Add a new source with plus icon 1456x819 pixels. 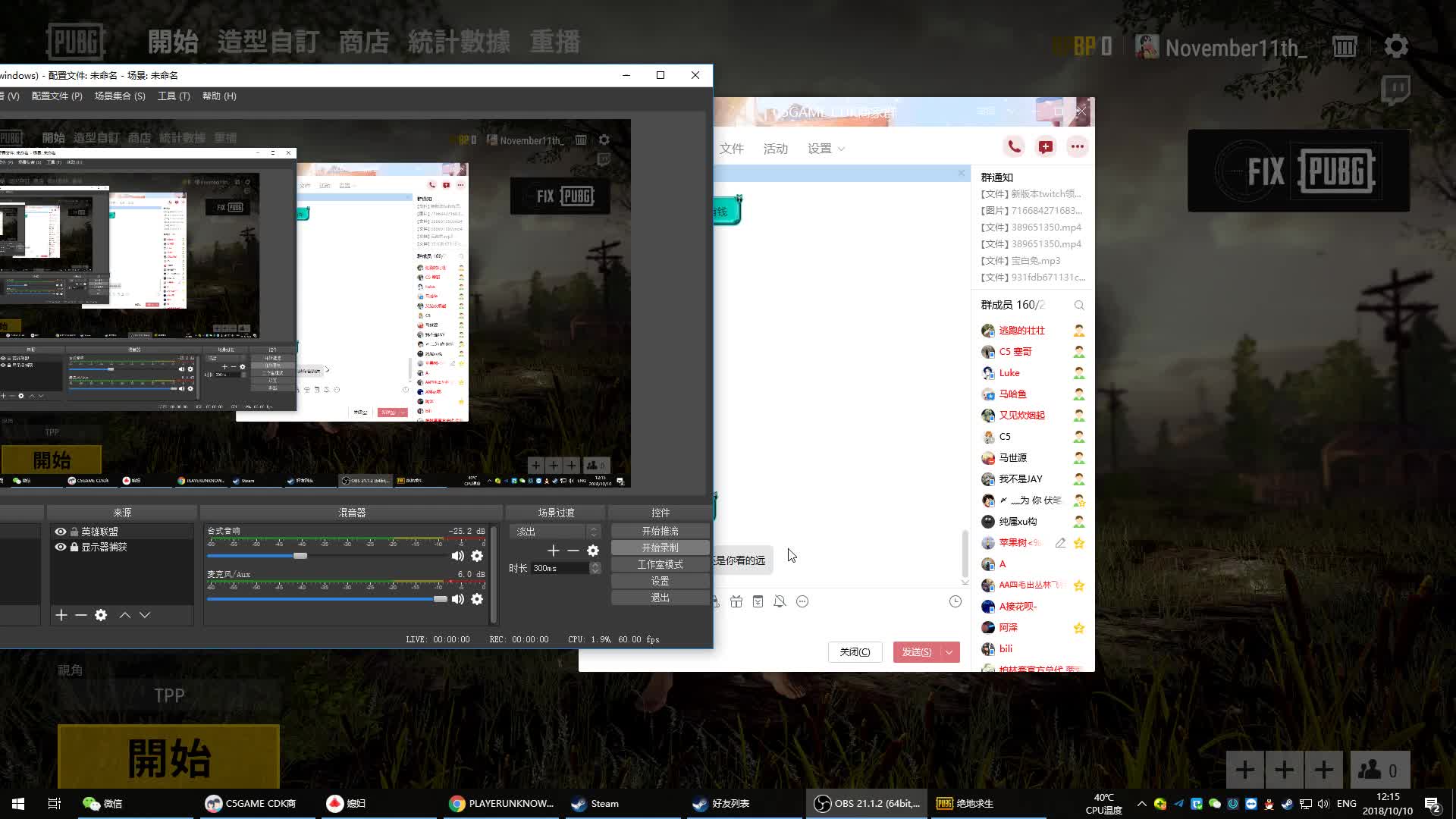[x=61, y=615]
